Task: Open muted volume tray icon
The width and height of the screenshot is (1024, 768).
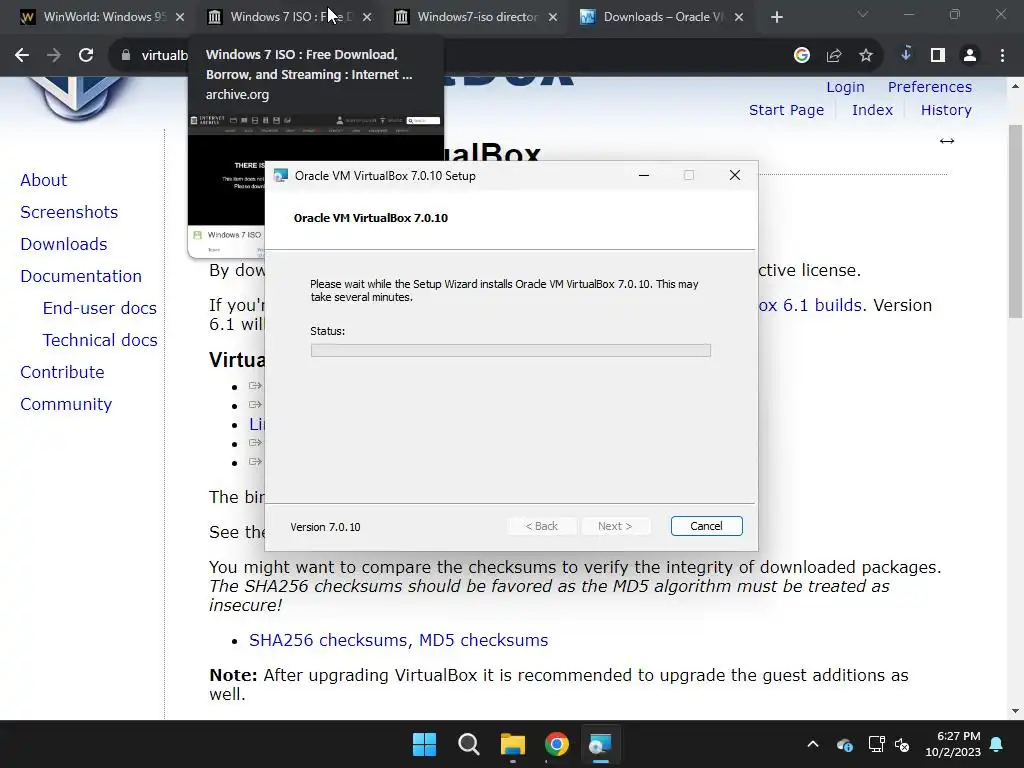Action: (x=902, y=744)
